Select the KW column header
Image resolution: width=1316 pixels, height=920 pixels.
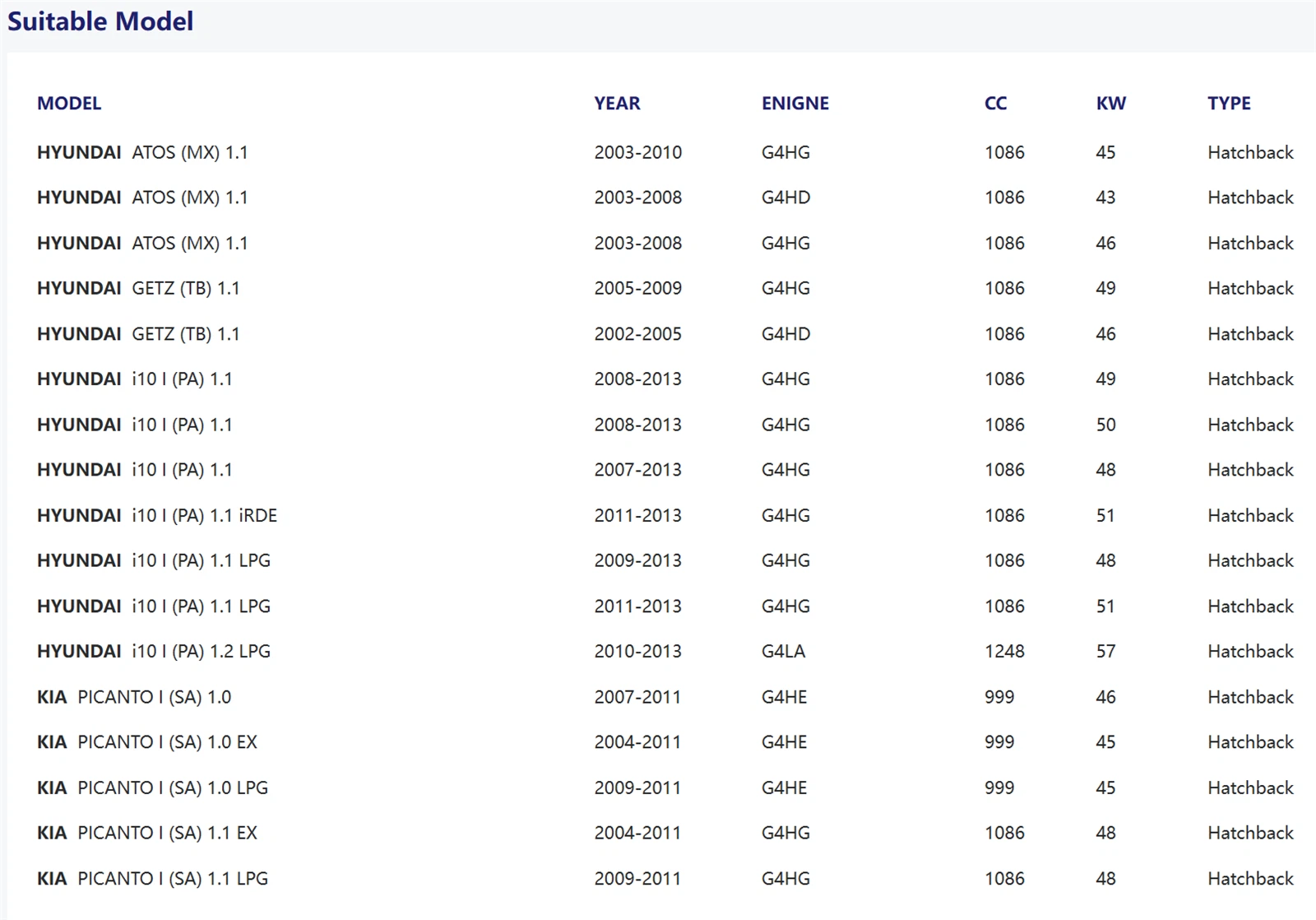1110,104
